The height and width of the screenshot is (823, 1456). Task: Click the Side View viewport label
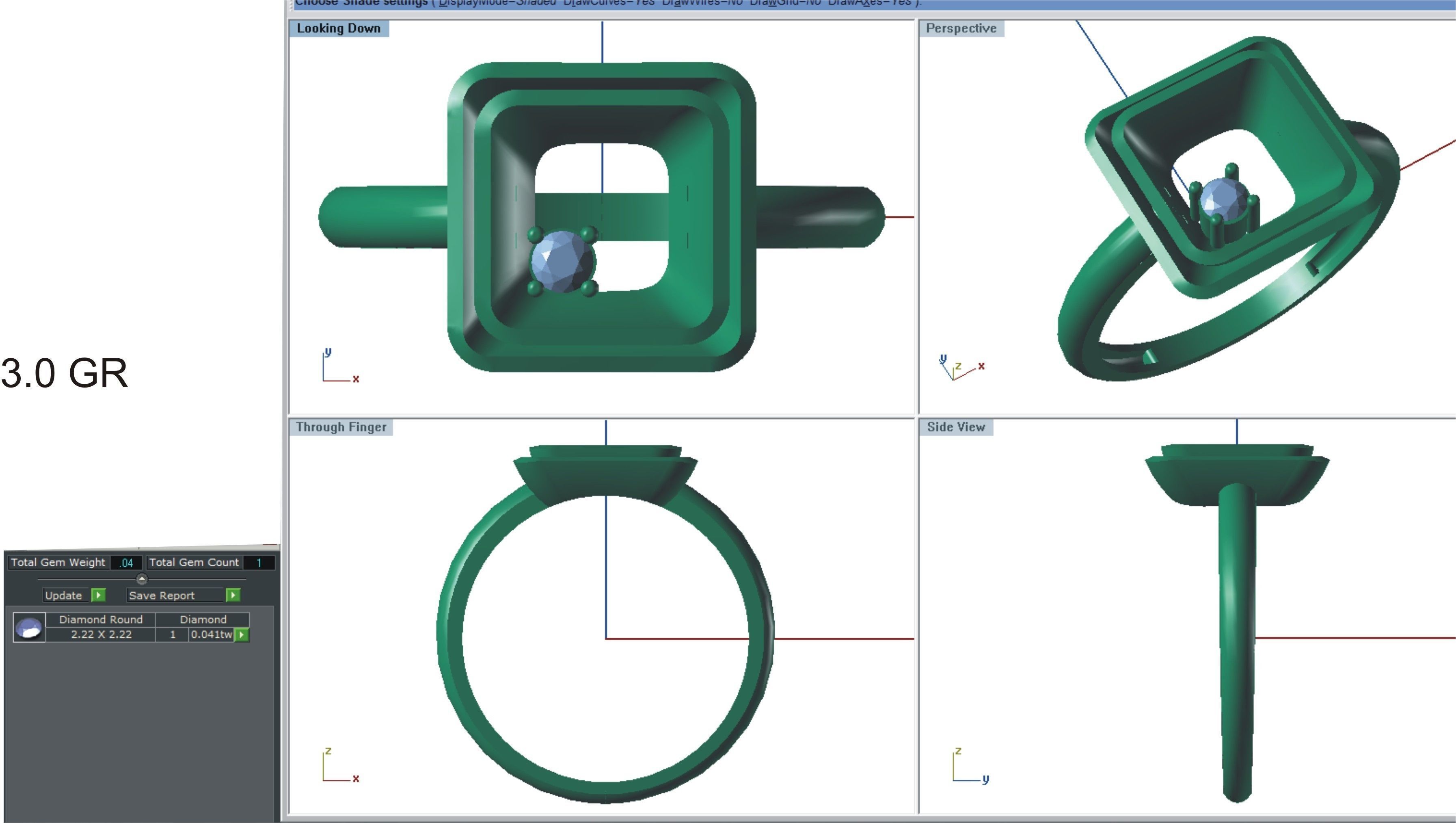[956, 427]
